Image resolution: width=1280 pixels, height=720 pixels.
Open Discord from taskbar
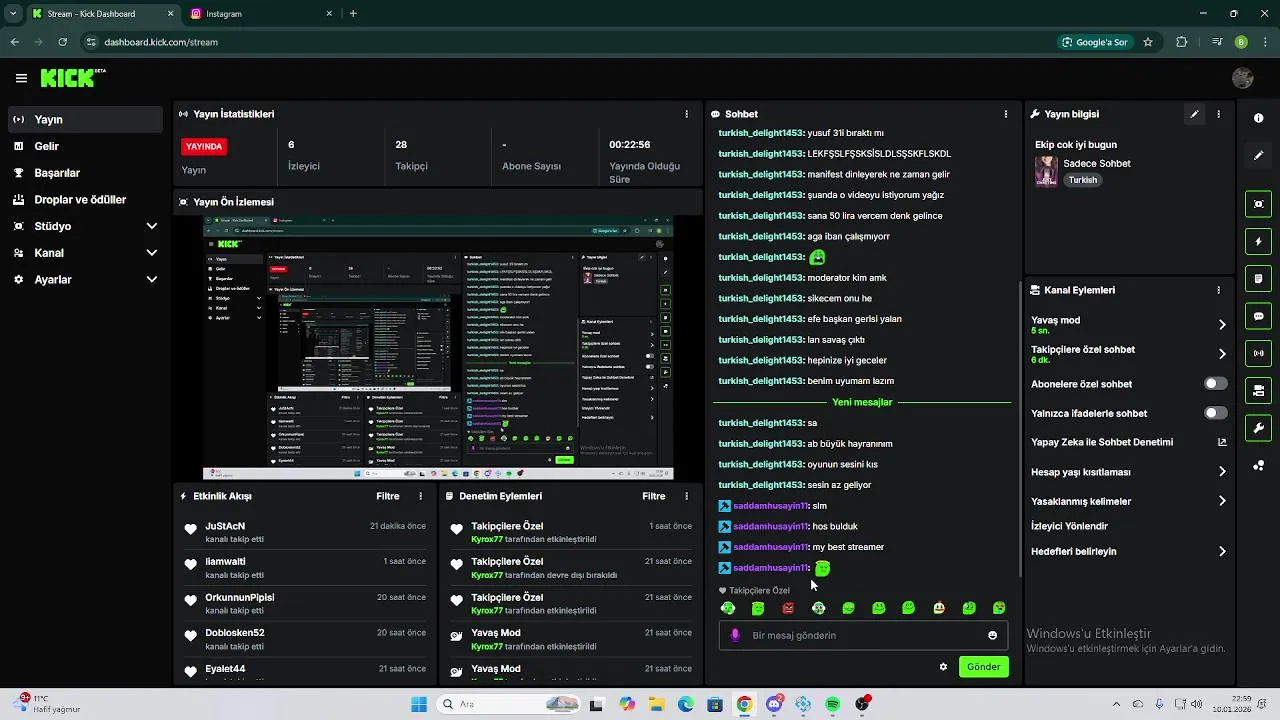[x=774, y=704]
